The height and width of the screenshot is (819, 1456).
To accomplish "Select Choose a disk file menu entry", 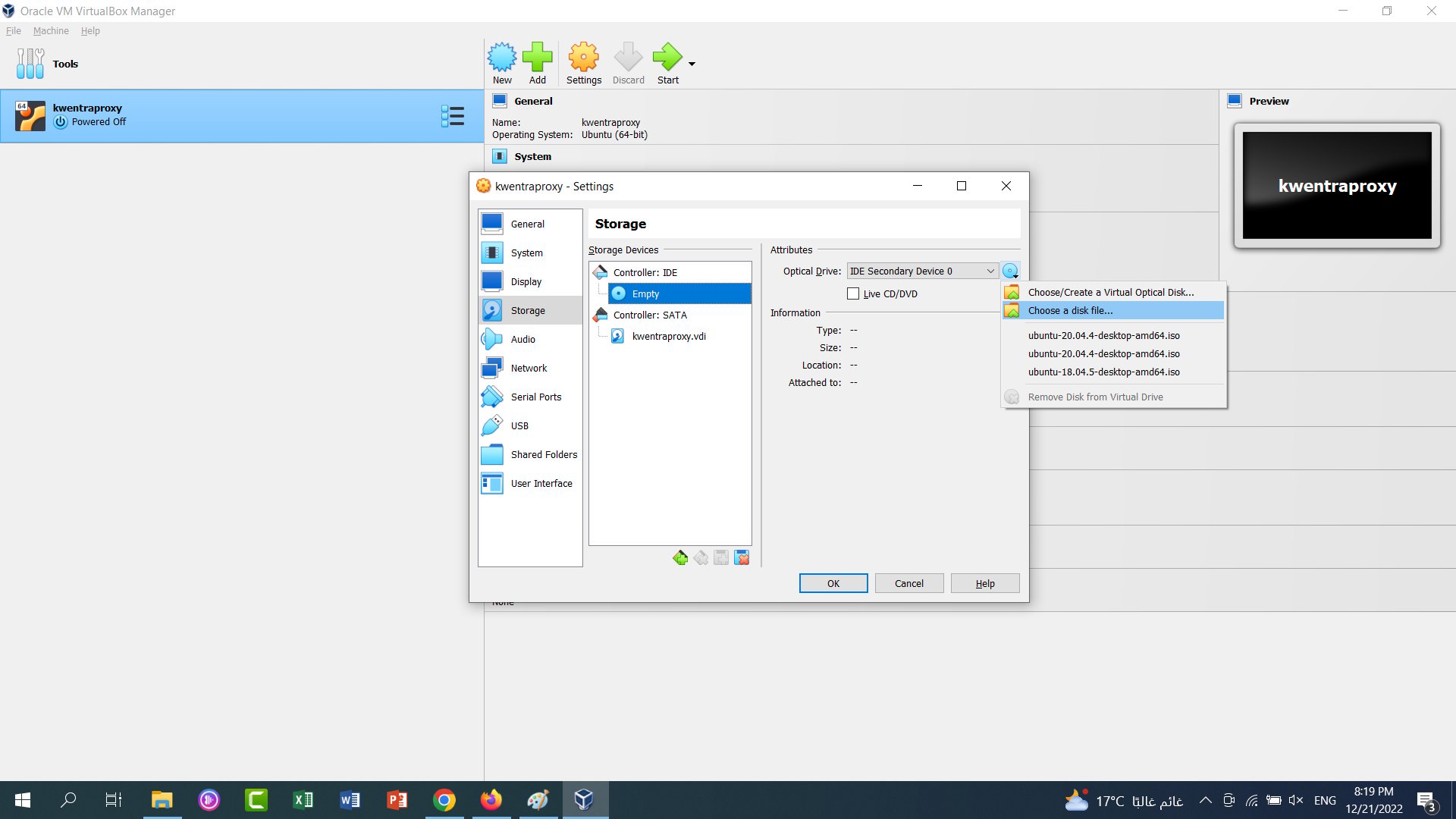I will click(x=1113, y=310).
